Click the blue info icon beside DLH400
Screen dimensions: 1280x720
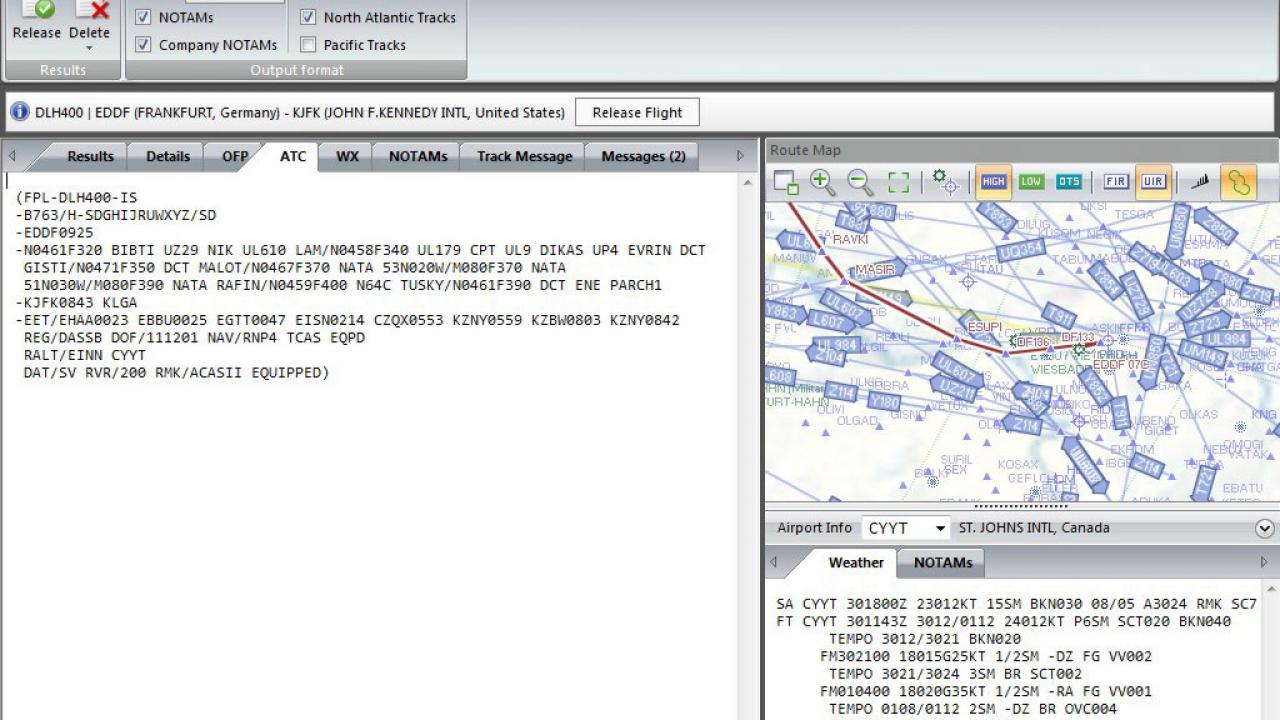pos(19,111)
